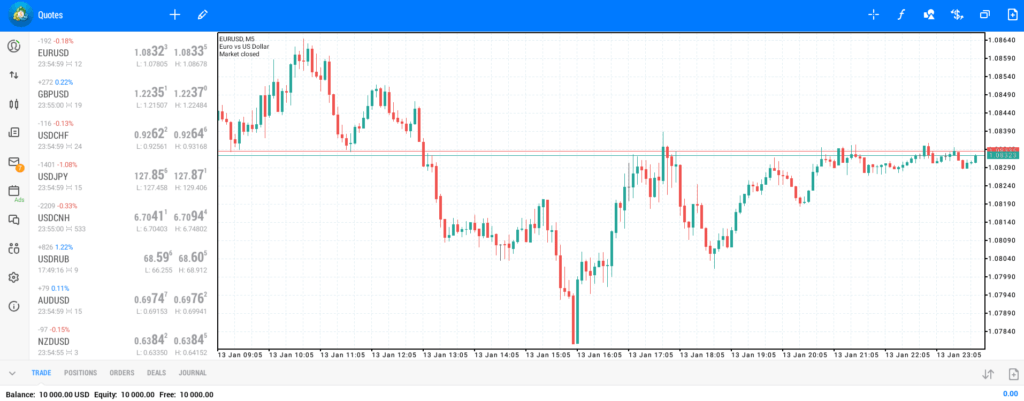Image resolution: width=1024 pixels, height=401 pixels.
Task: Open the candlestick chart sidebar icon
Action: tap(14, 104)
